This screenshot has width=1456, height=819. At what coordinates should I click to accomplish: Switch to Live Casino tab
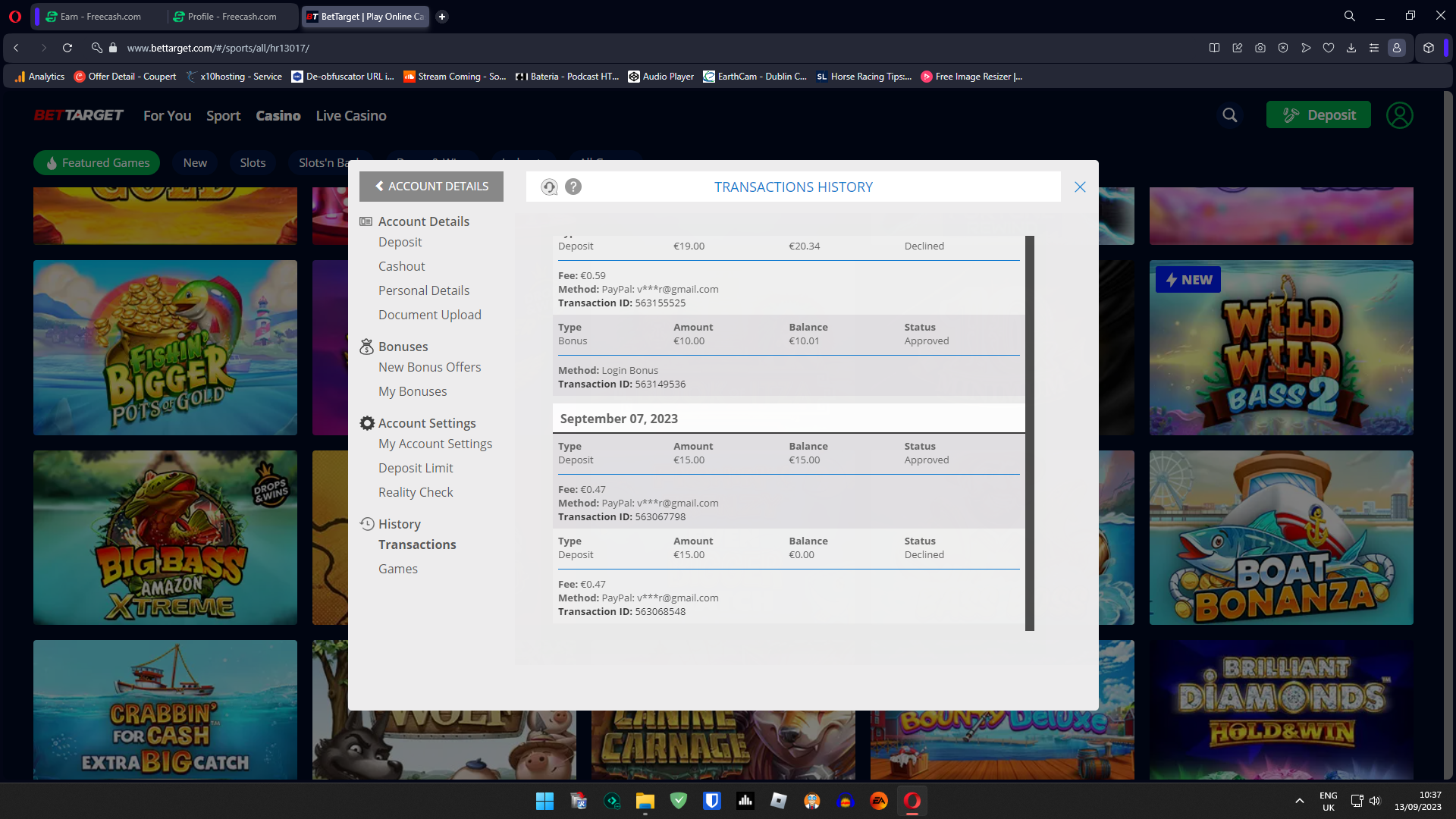point(351,115)
